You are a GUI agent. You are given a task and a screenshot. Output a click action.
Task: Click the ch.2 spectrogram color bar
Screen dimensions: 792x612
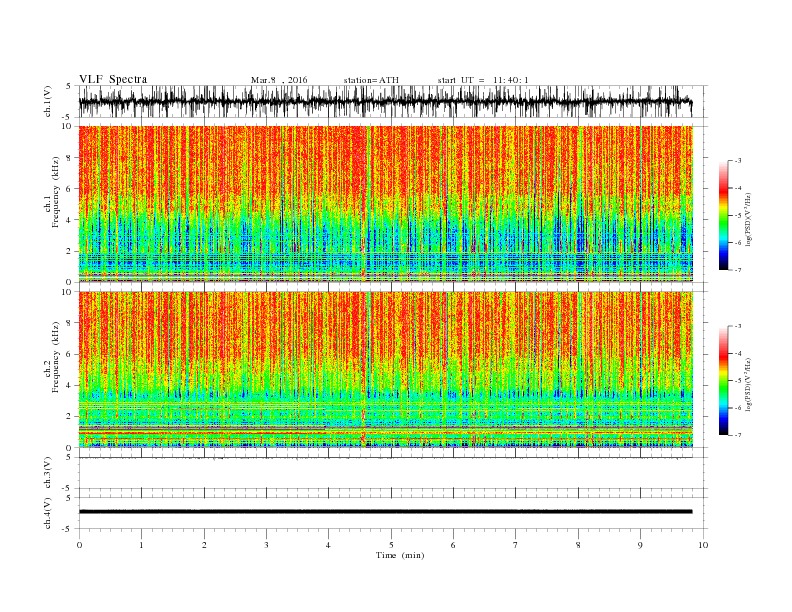723,381
